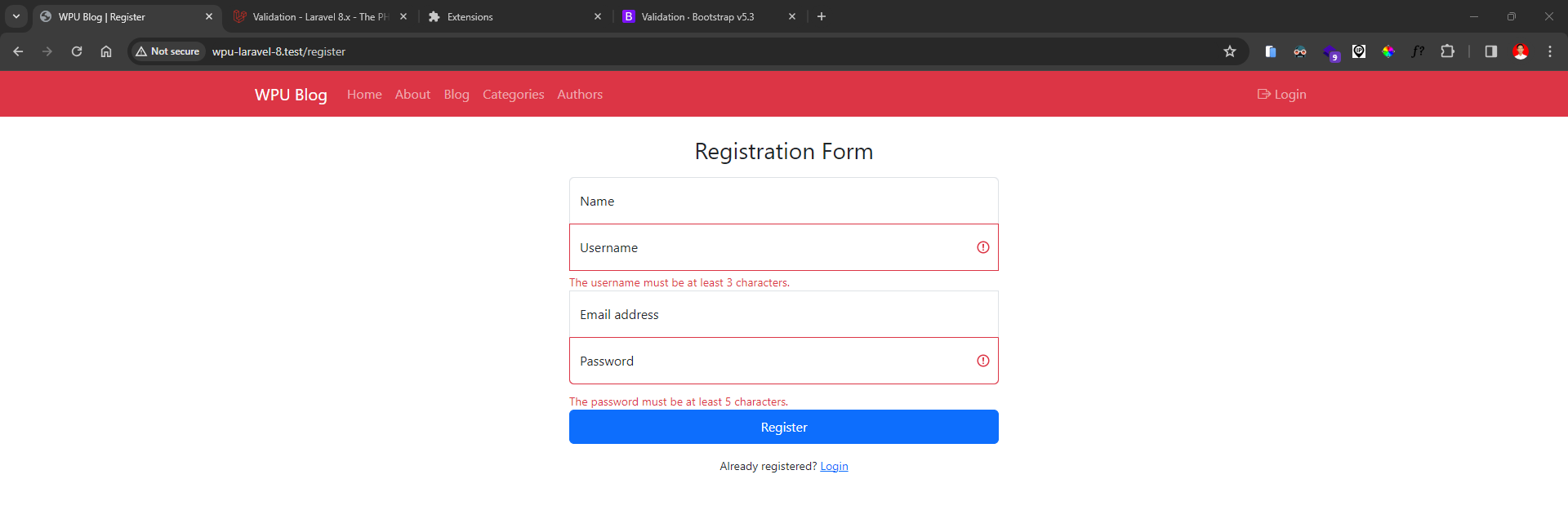Close the Extensions tab
This screenshot has width=1568, height=510.
click(598, 16)
